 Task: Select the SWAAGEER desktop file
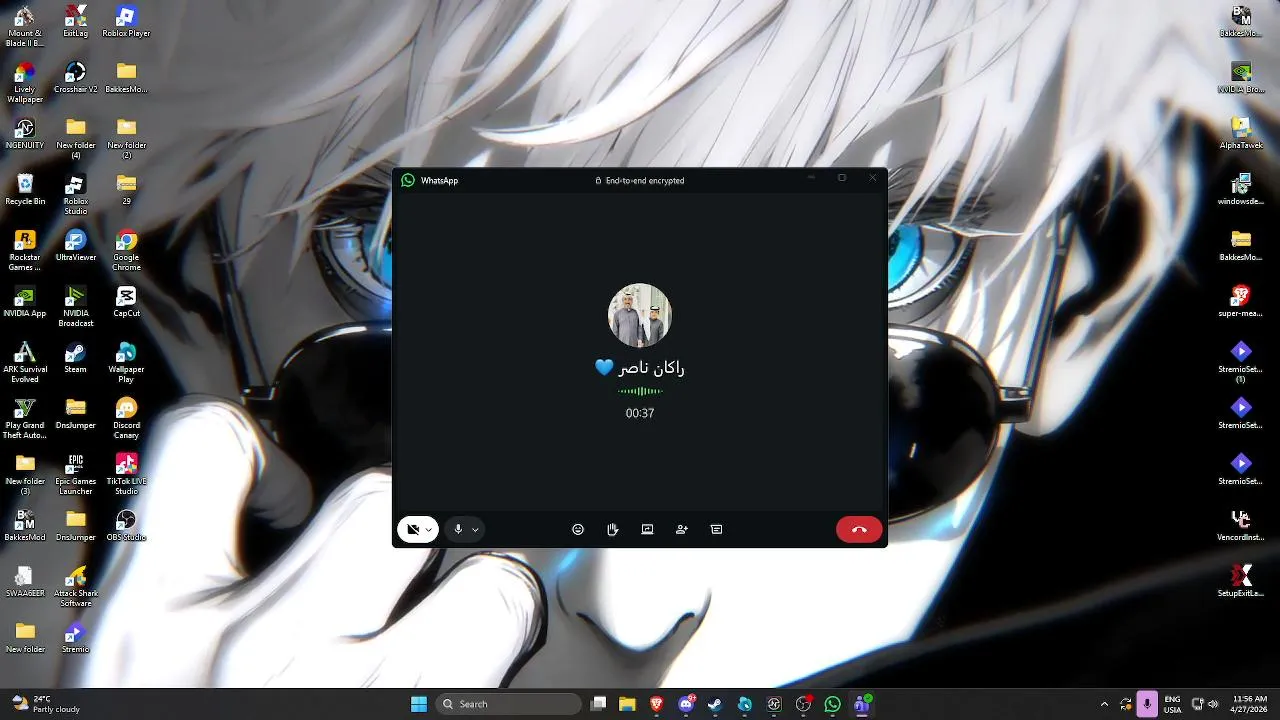click(24, 581)
